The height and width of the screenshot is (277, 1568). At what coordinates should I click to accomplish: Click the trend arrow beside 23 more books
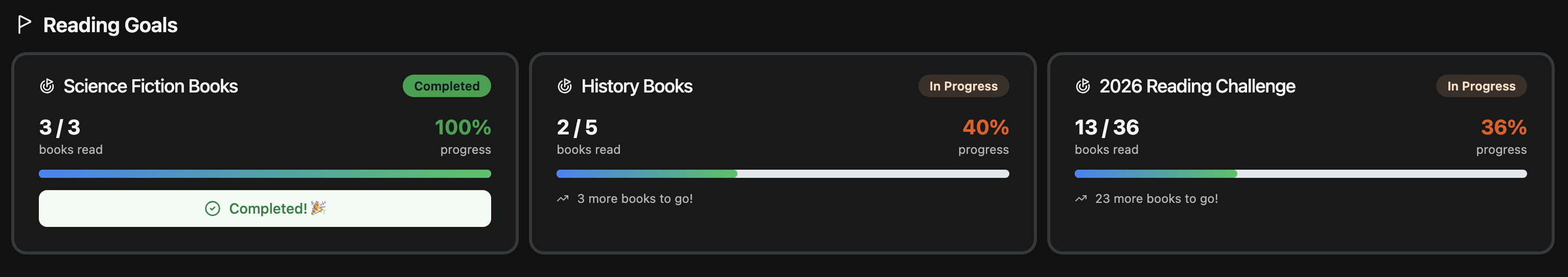pyautogui.click(x=1080, y=198)
